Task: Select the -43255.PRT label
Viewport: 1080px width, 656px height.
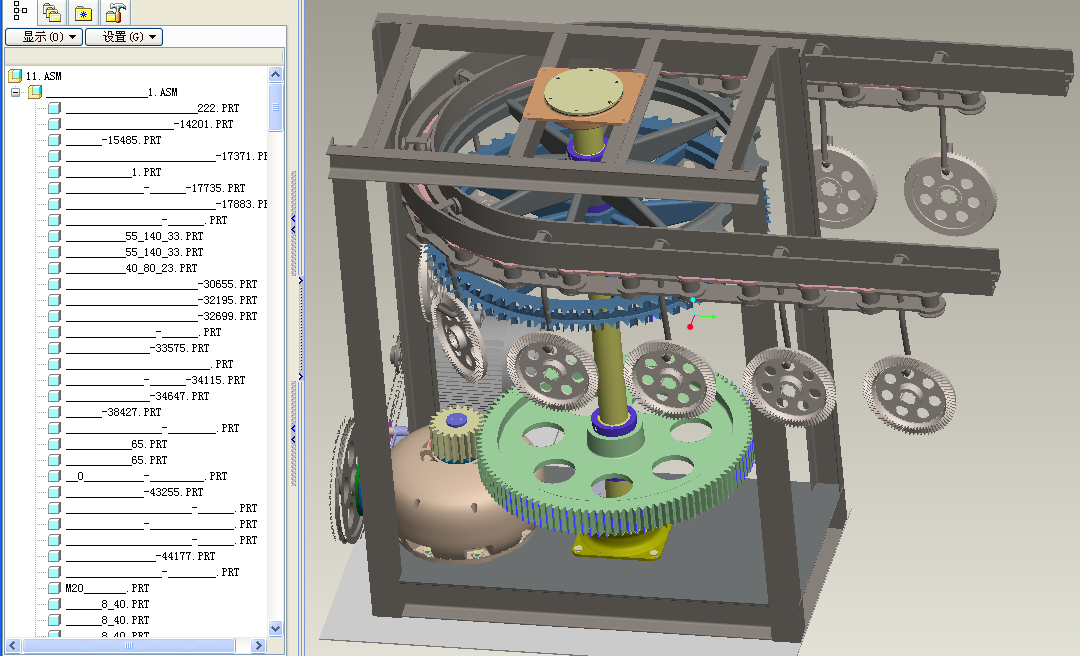Action: (x=134, y=492)
